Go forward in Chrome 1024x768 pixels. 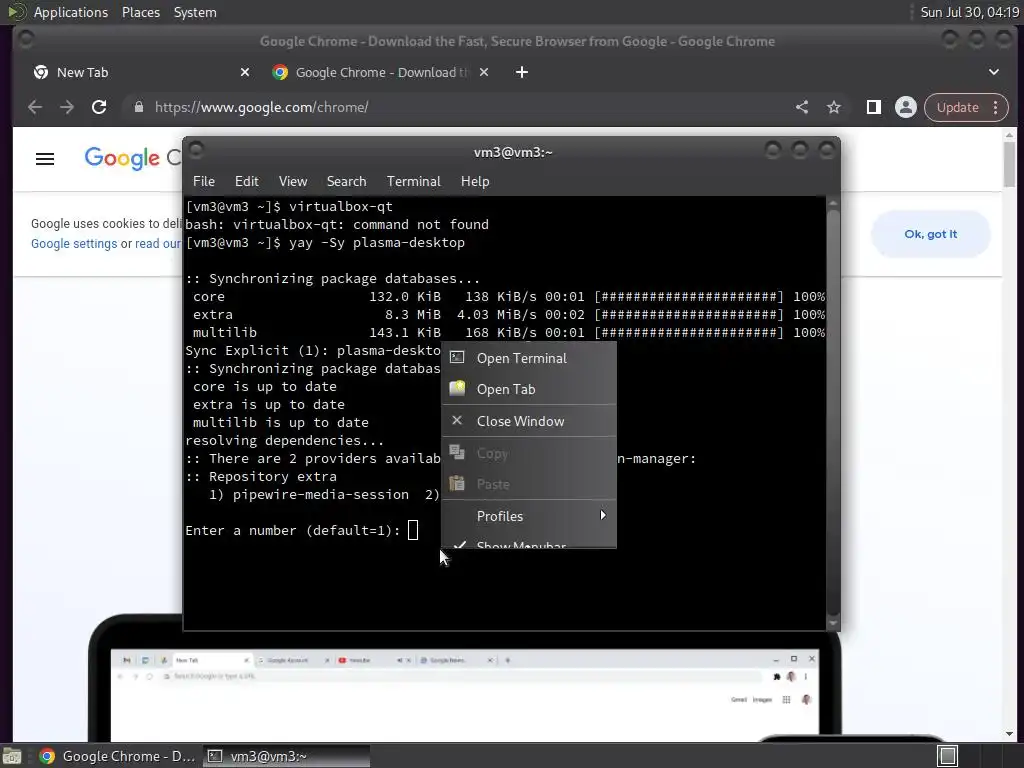[67, 107]
